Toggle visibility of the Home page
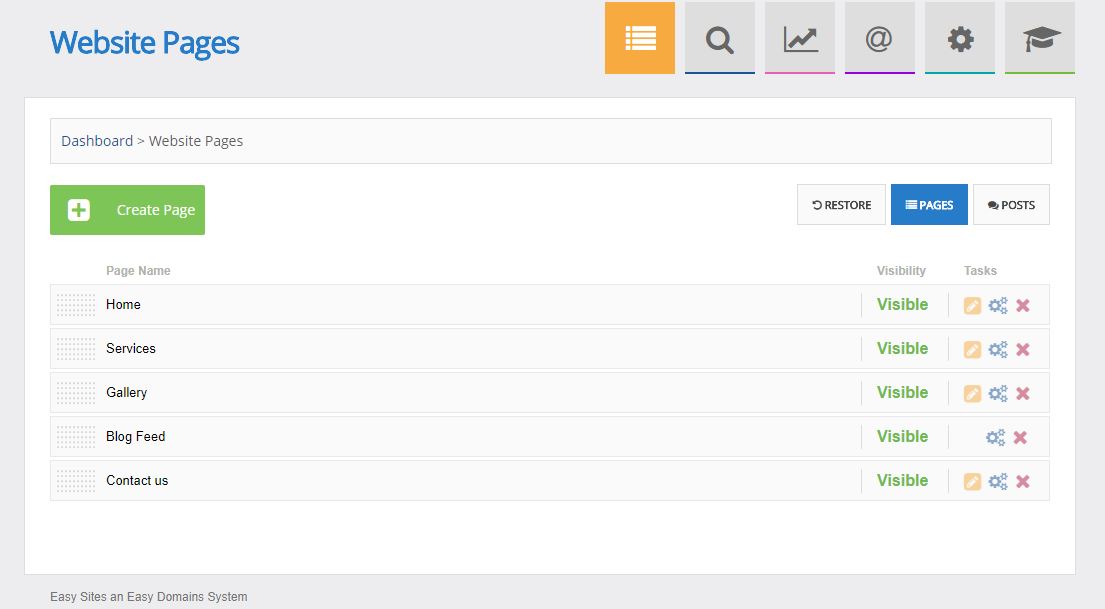The height and width of the screenshot is (609, 1105). pyautogui.click(x=902, y=305)
